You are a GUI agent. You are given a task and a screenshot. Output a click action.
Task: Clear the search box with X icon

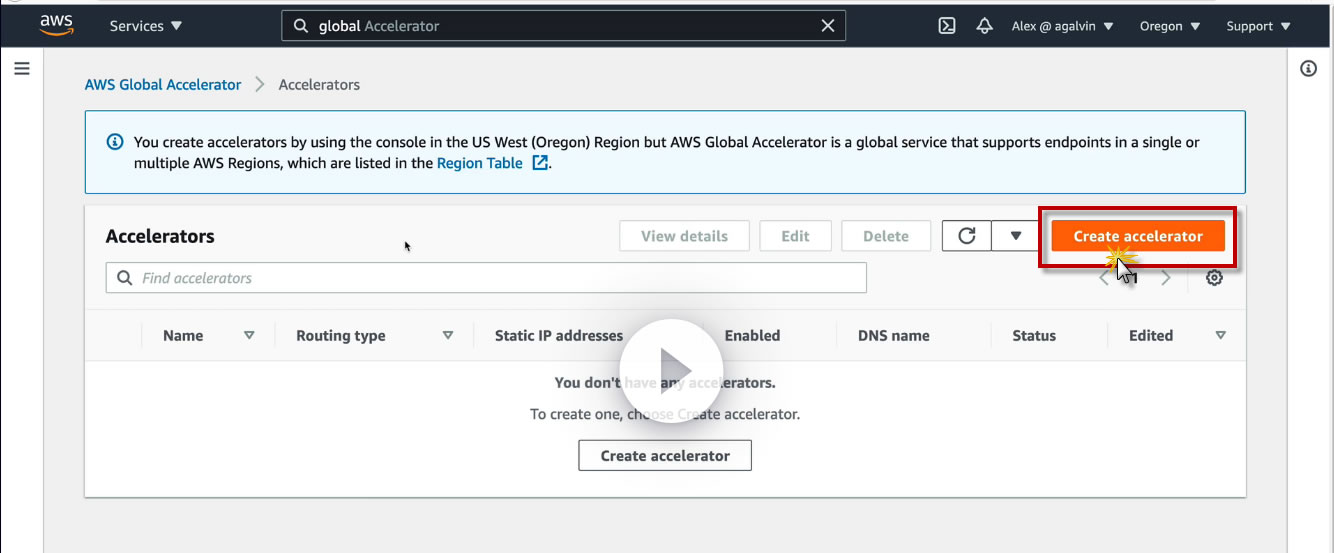pyautogui.click(x=827, y=26)
